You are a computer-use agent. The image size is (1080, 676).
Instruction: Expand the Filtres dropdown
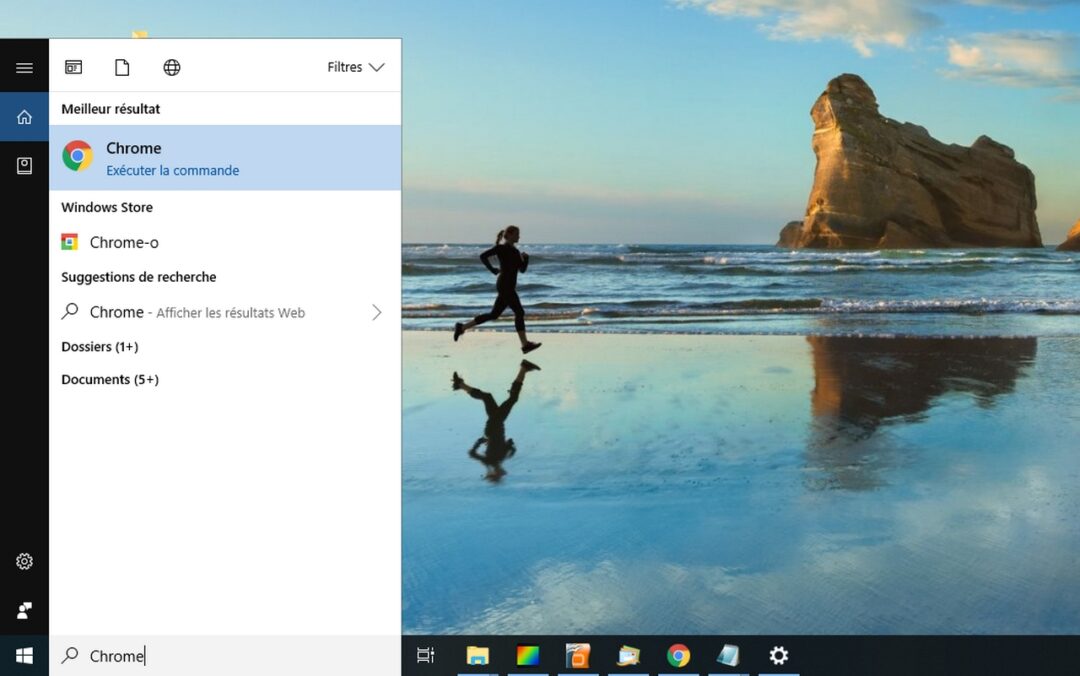point(355,68)
